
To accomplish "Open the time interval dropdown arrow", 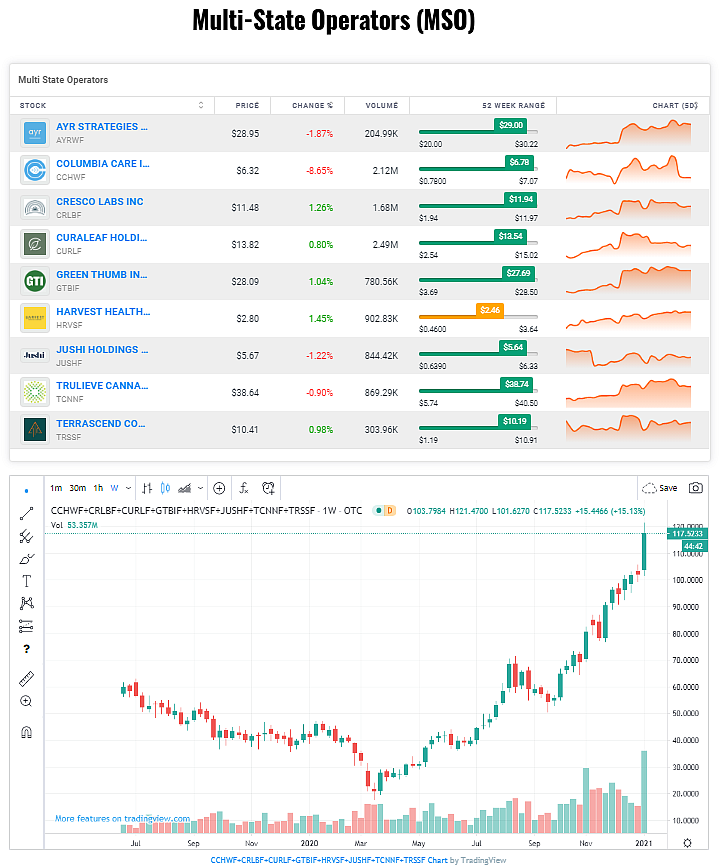I will (x=128, y=488).
